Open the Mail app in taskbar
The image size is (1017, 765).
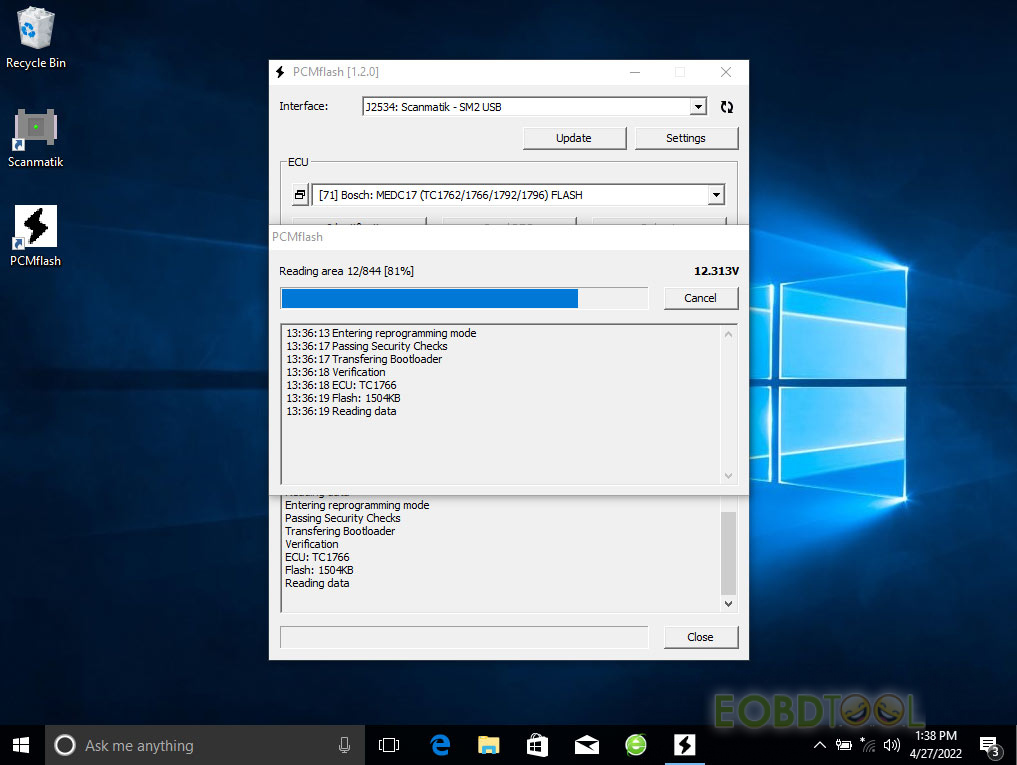[586, 745]
